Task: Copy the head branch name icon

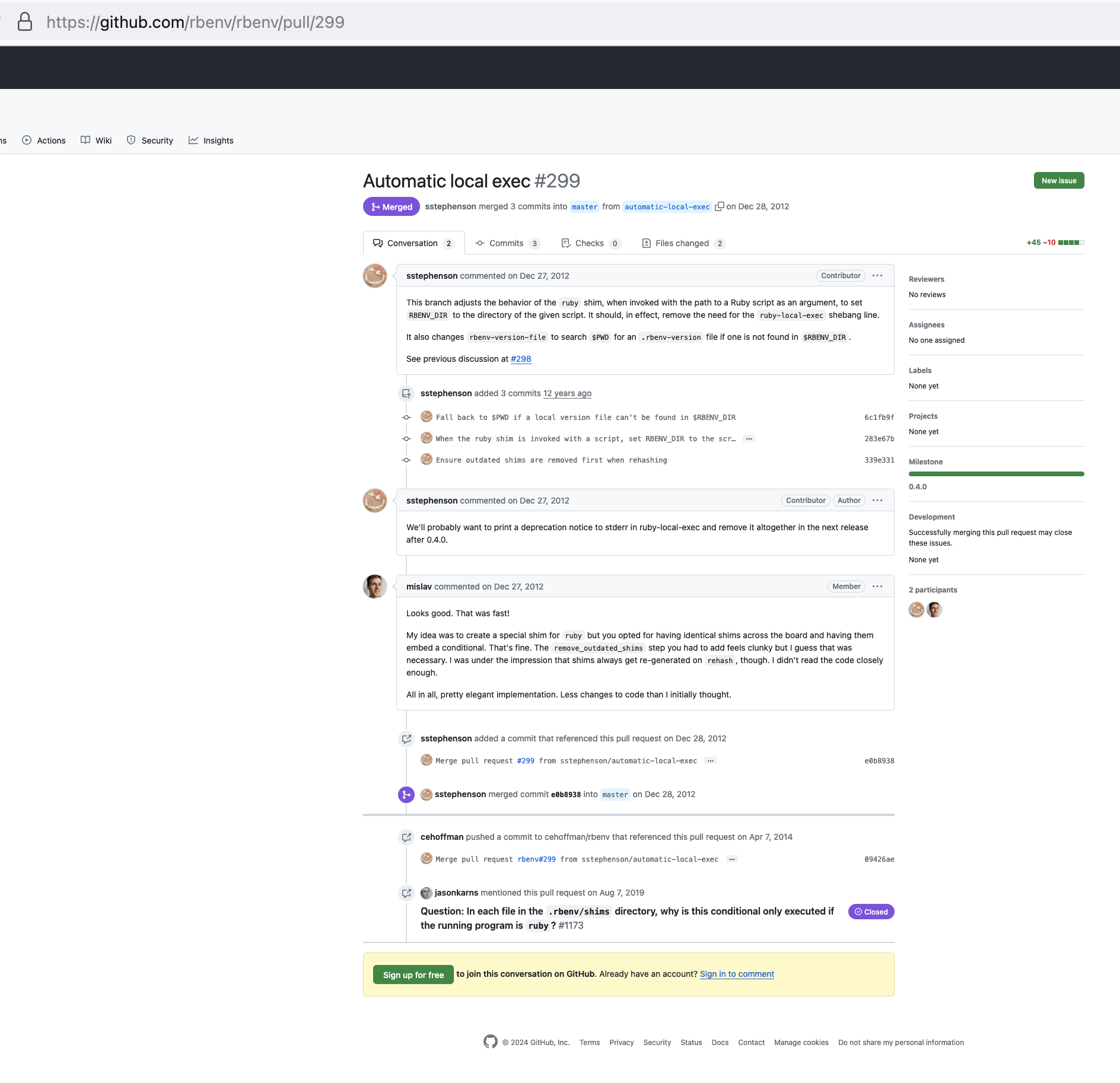Action: point(719,206)
